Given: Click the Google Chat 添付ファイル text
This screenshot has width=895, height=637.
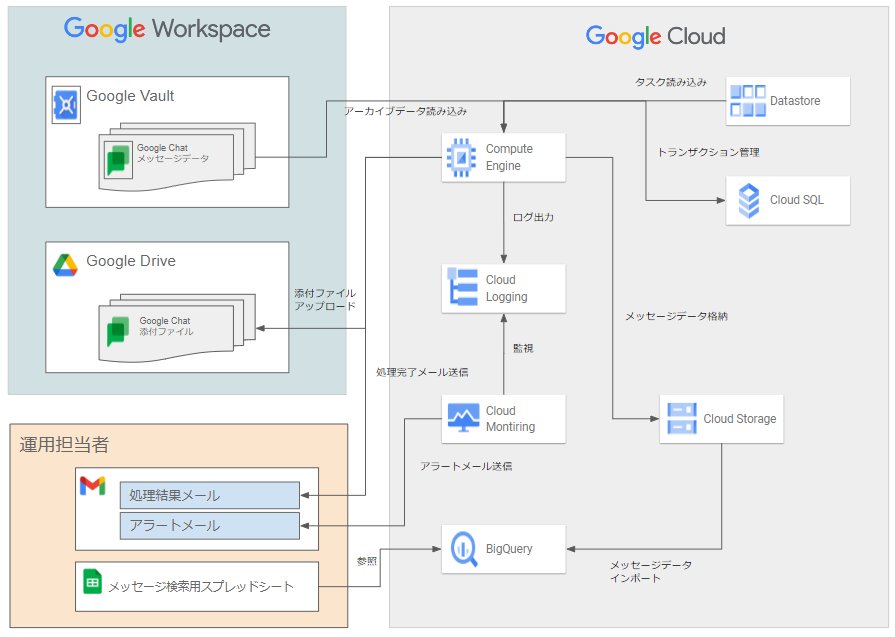Looking at the screenshot, I should (x=166, y=326).
